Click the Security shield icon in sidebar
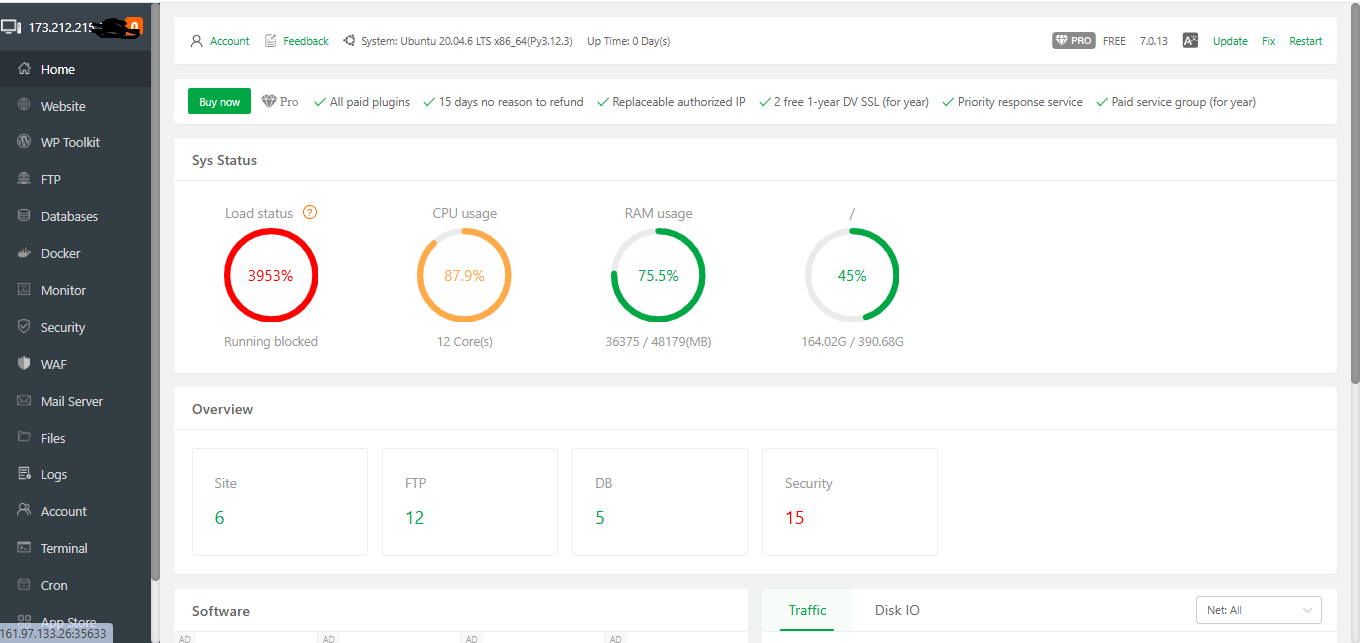Screen dimensions: 1360x643 (x=24, y=327)
